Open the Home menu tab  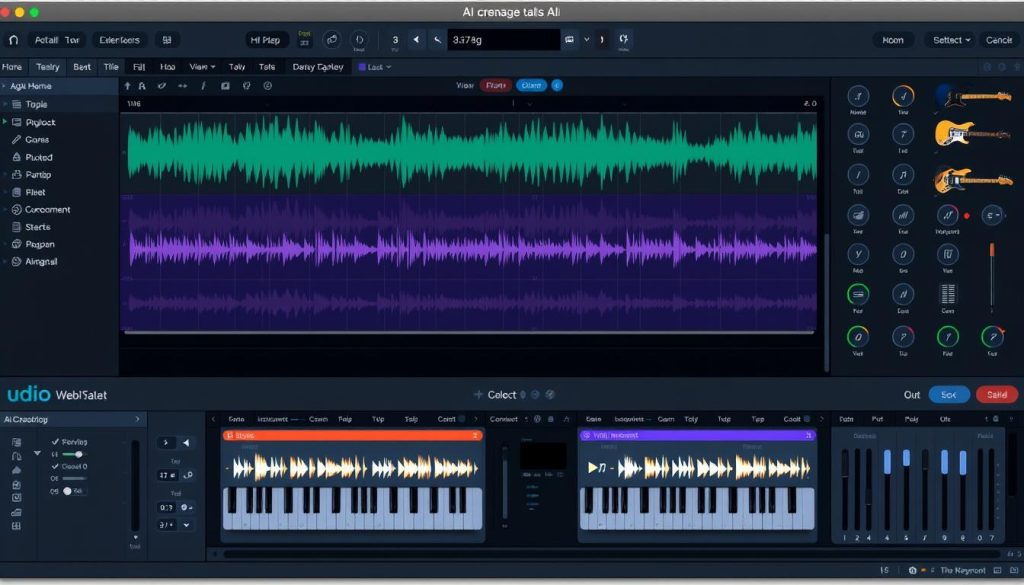point(12,67)
